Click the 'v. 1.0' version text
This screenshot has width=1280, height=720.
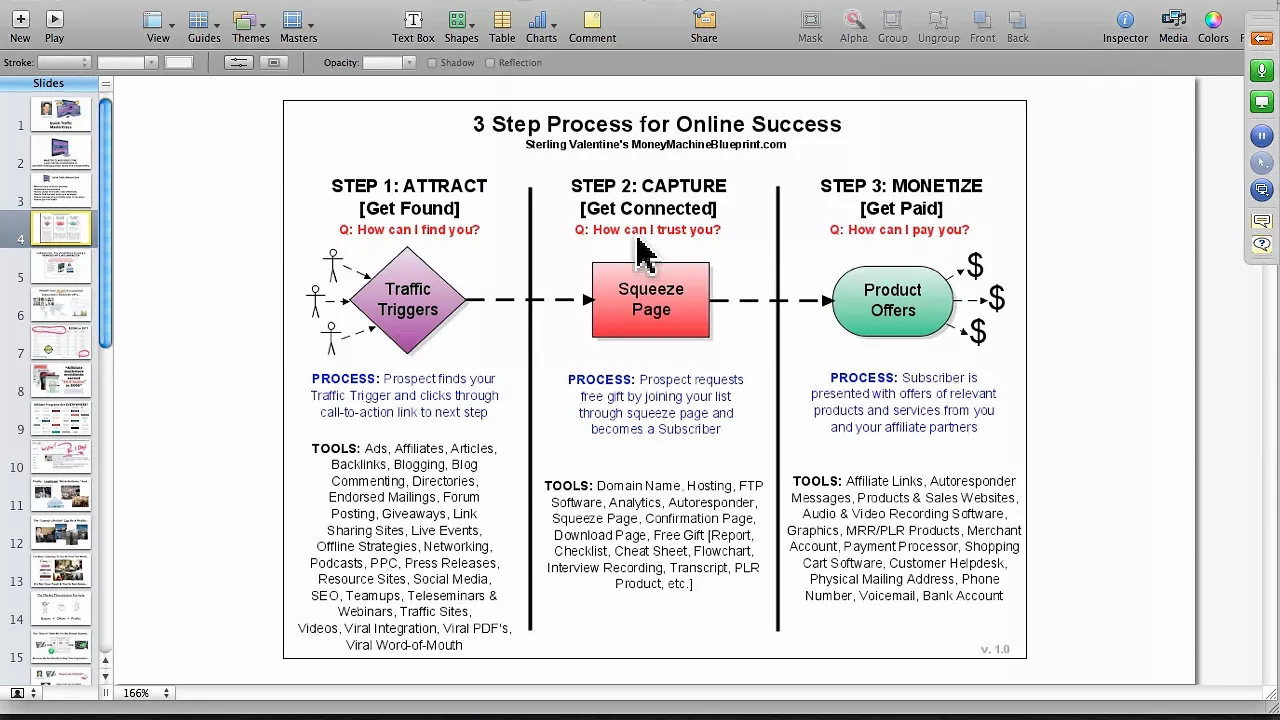click(x=995, y=649)
